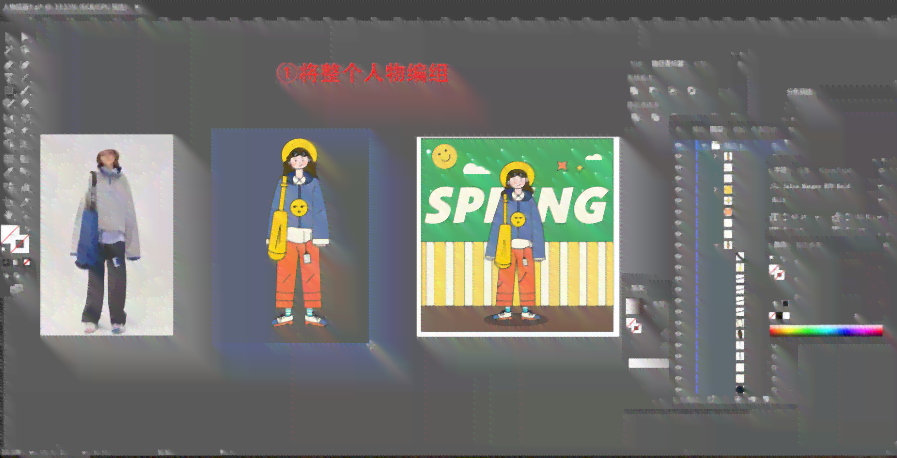Hide the orange circle thumbnail sublayer
Viewport: 897px width, 458px height.
678,212
